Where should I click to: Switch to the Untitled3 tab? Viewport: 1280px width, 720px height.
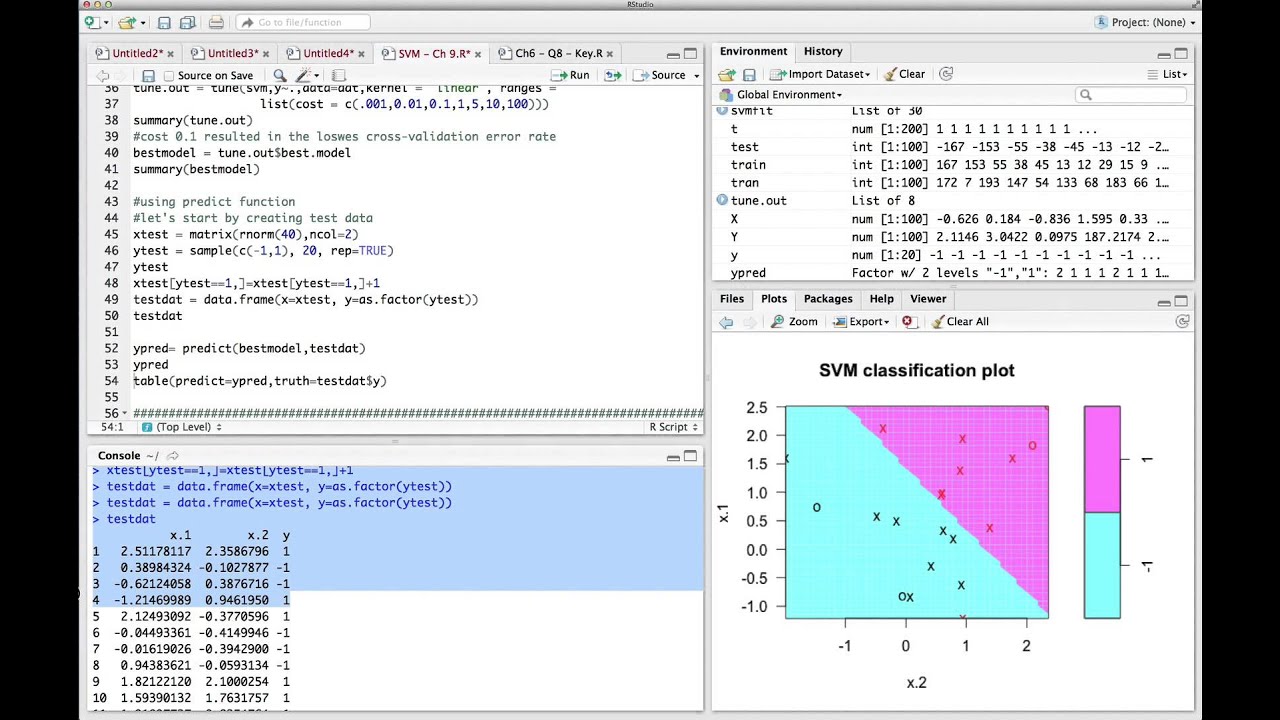pyautogui.click(x=231, y=54)
